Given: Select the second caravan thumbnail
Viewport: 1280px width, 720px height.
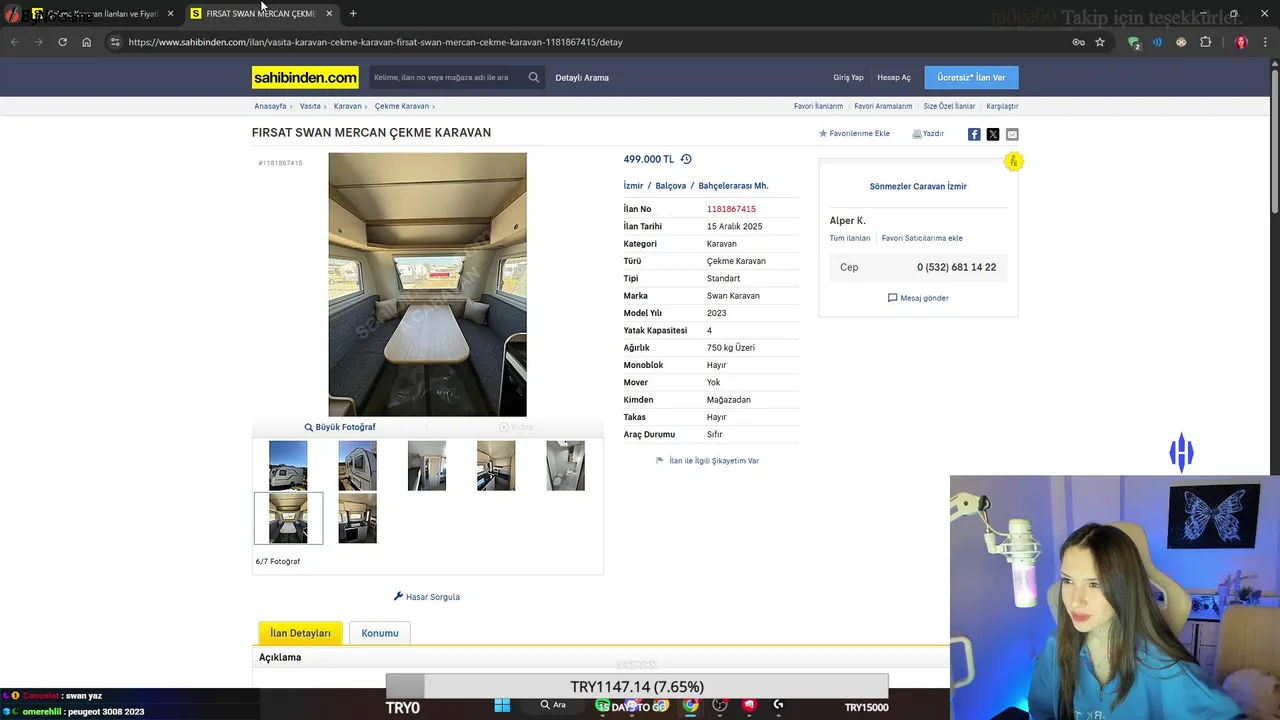Looking at the screenshot, I should [x=357, y=466].
